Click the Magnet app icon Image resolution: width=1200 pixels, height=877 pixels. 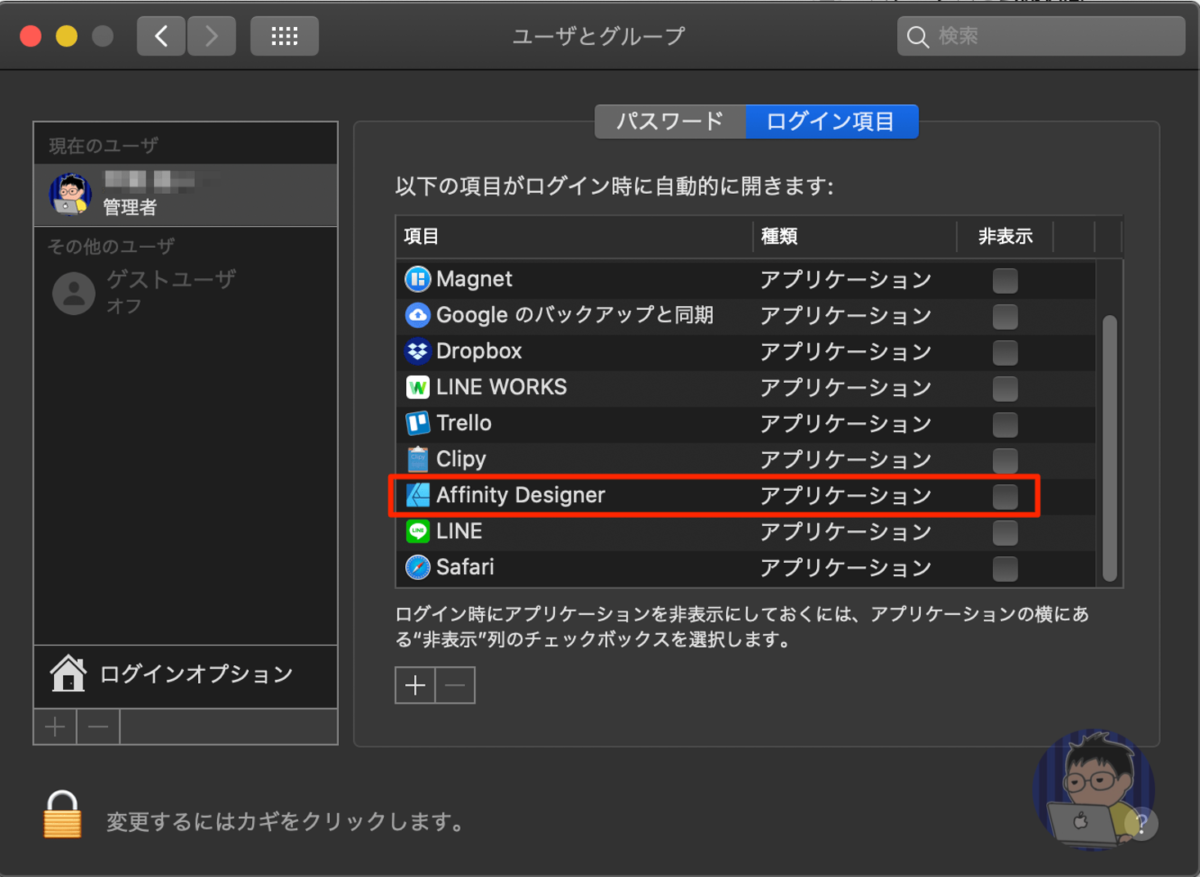click(417, 279)
